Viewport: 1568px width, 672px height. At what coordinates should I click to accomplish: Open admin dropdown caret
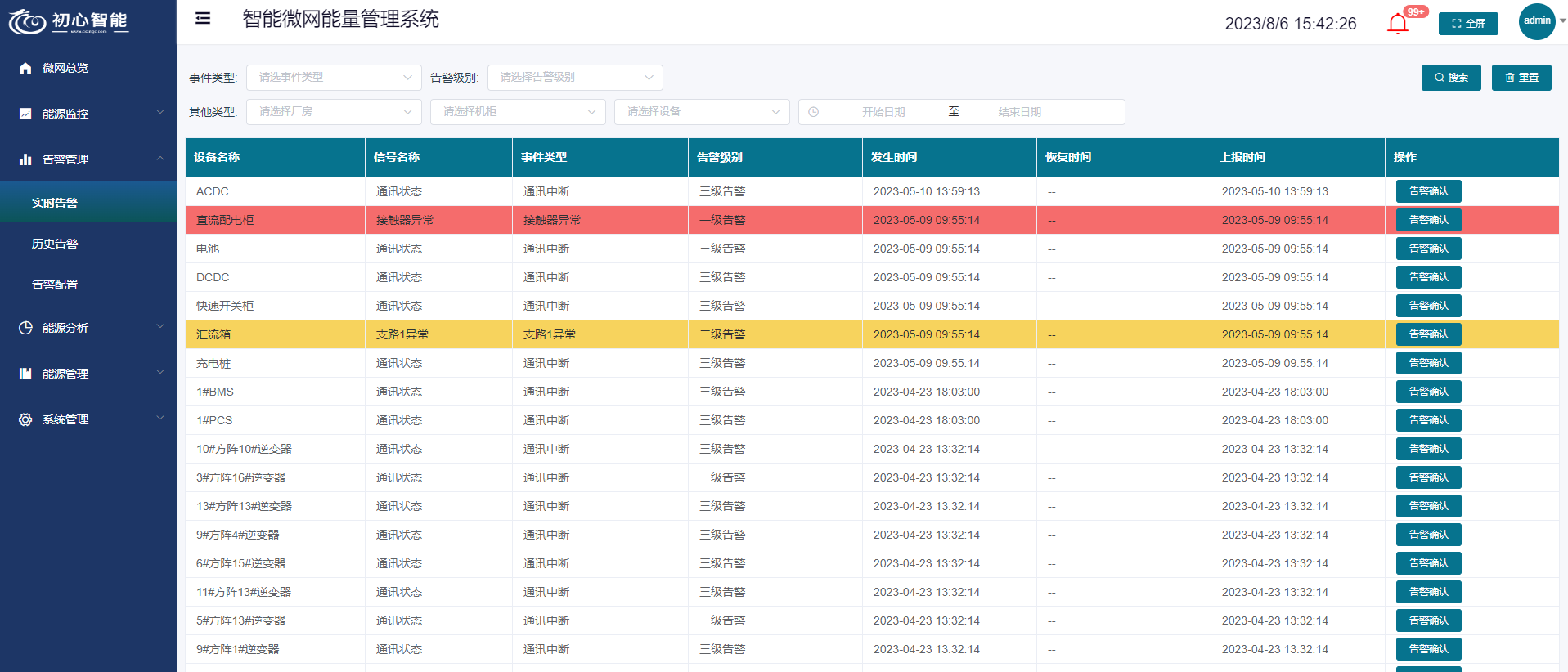point(1562,21)
